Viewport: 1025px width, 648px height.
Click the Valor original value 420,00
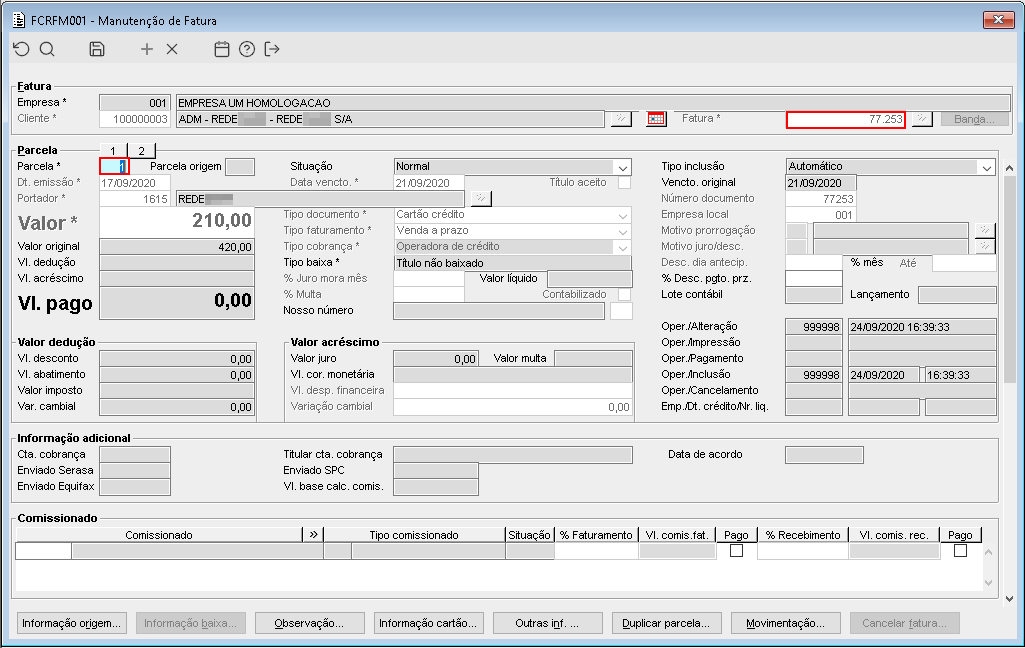(x=176, y=247)
